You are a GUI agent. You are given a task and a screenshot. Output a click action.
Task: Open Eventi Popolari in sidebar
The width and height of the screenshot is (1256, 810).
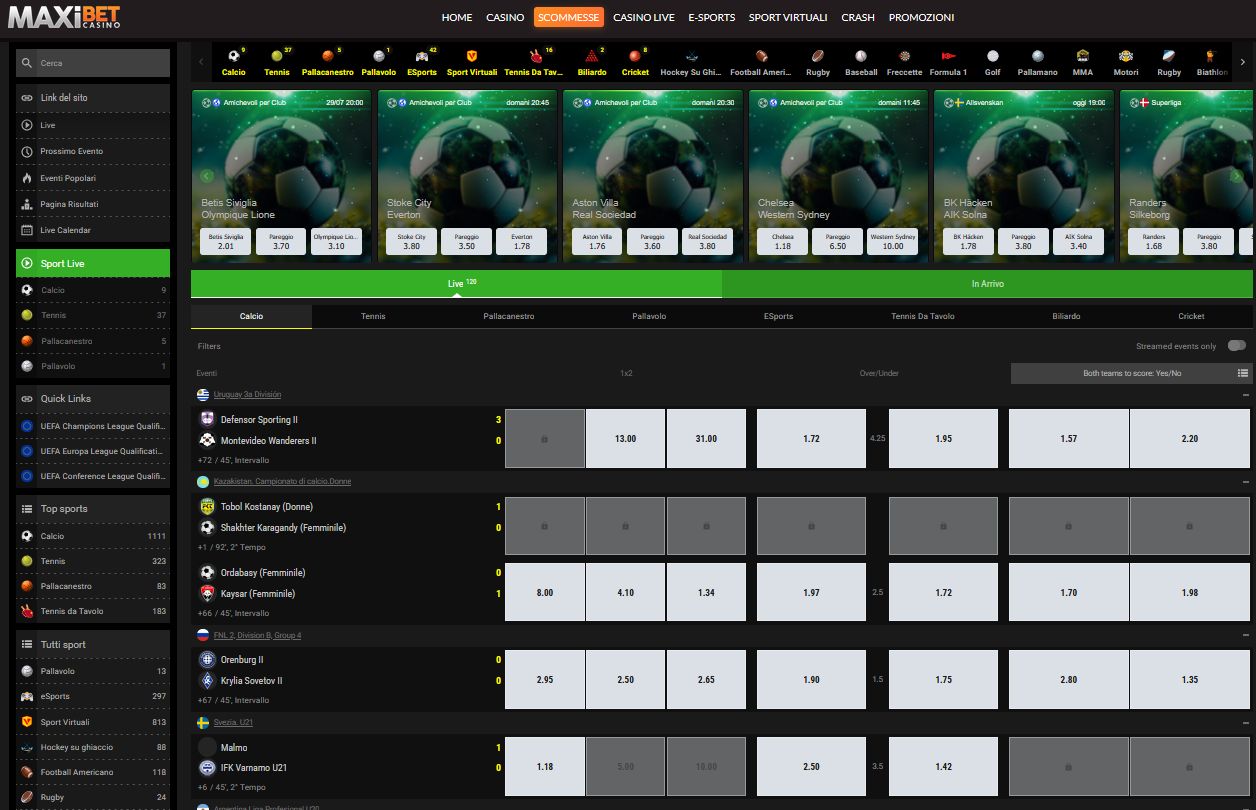pos(93,178)
